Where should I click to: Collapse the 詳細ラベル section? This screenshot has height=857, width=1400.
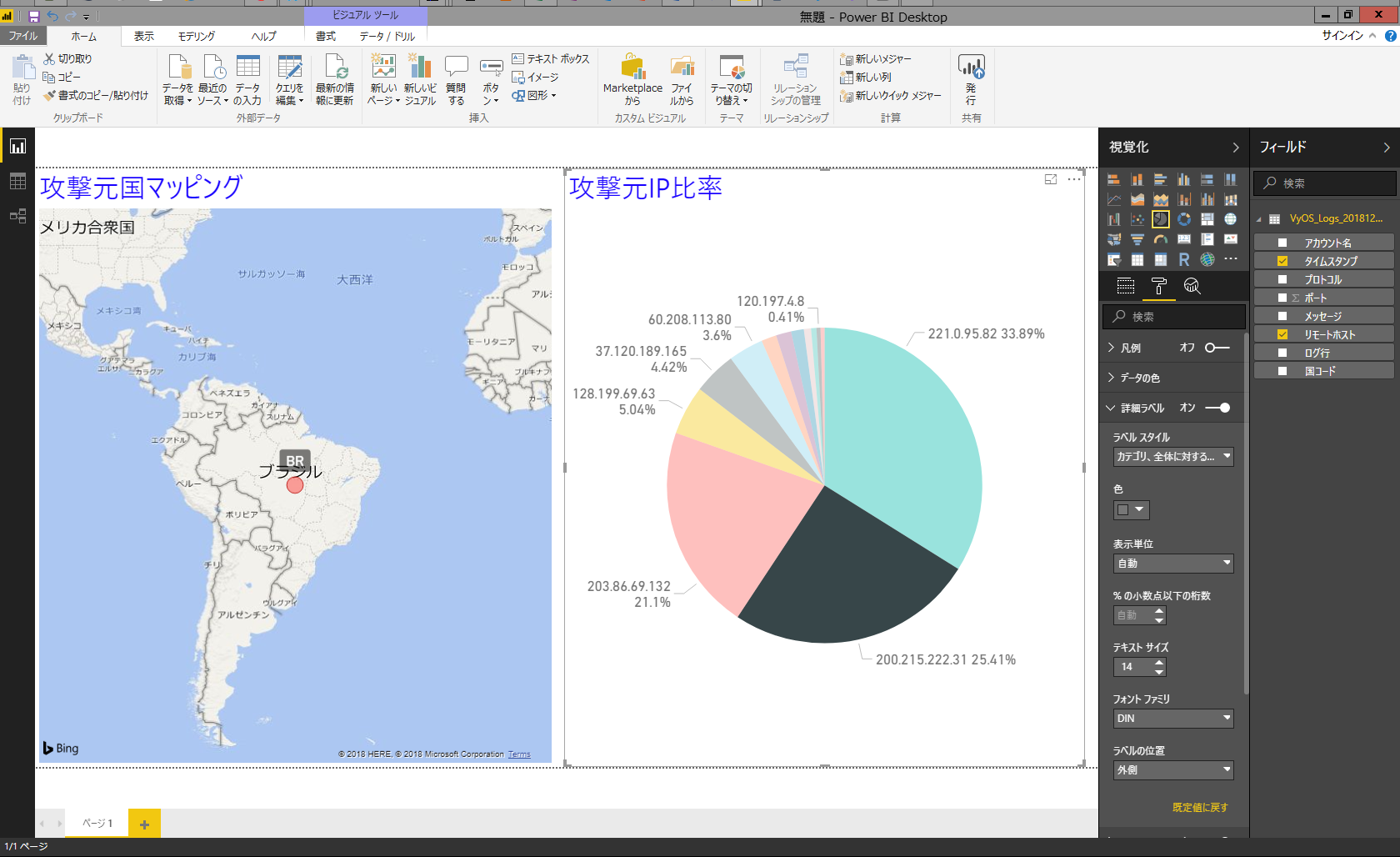tap(1111, 408)
